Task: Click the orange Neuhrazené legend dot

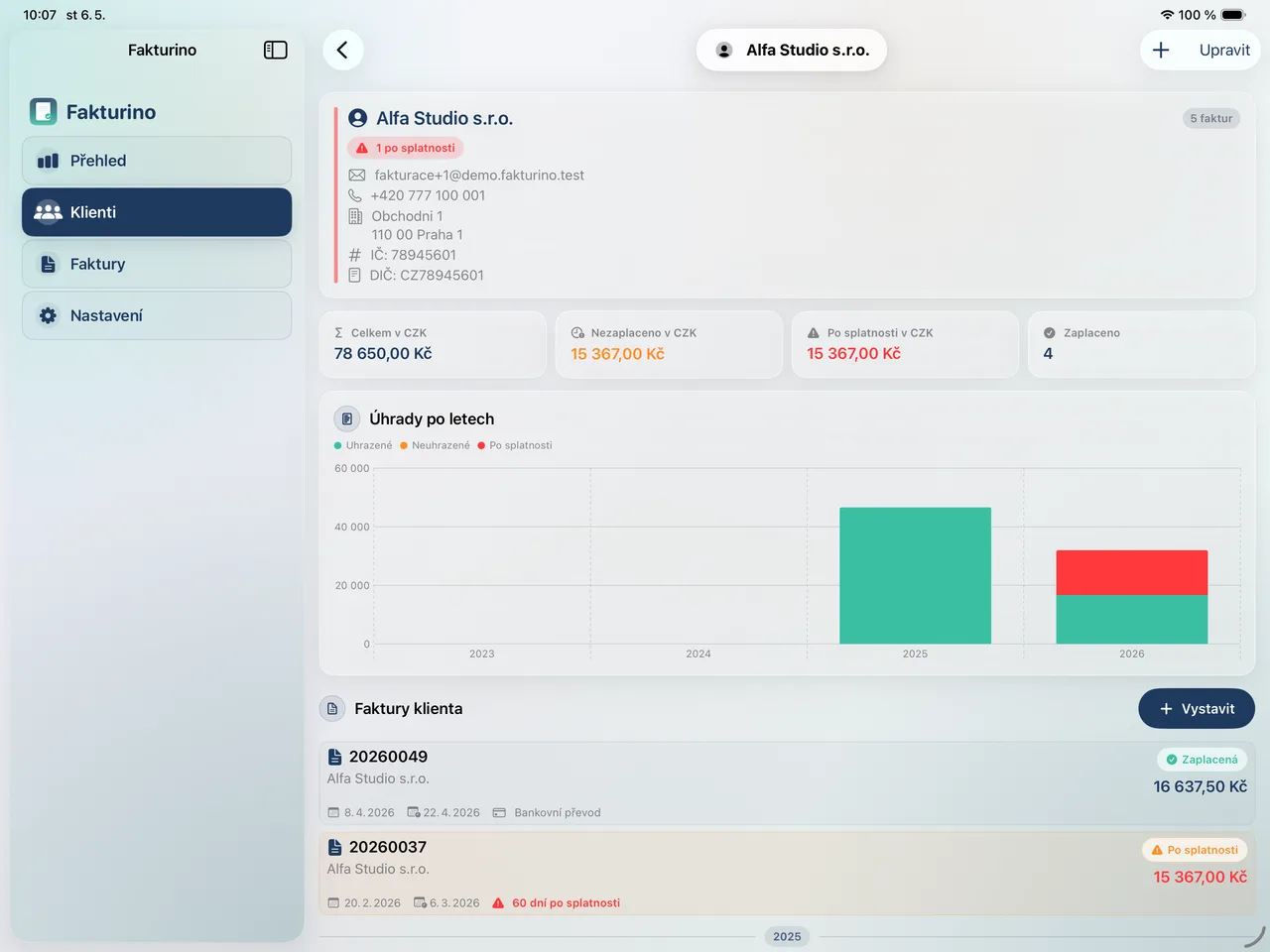Action: coord(404,445)
